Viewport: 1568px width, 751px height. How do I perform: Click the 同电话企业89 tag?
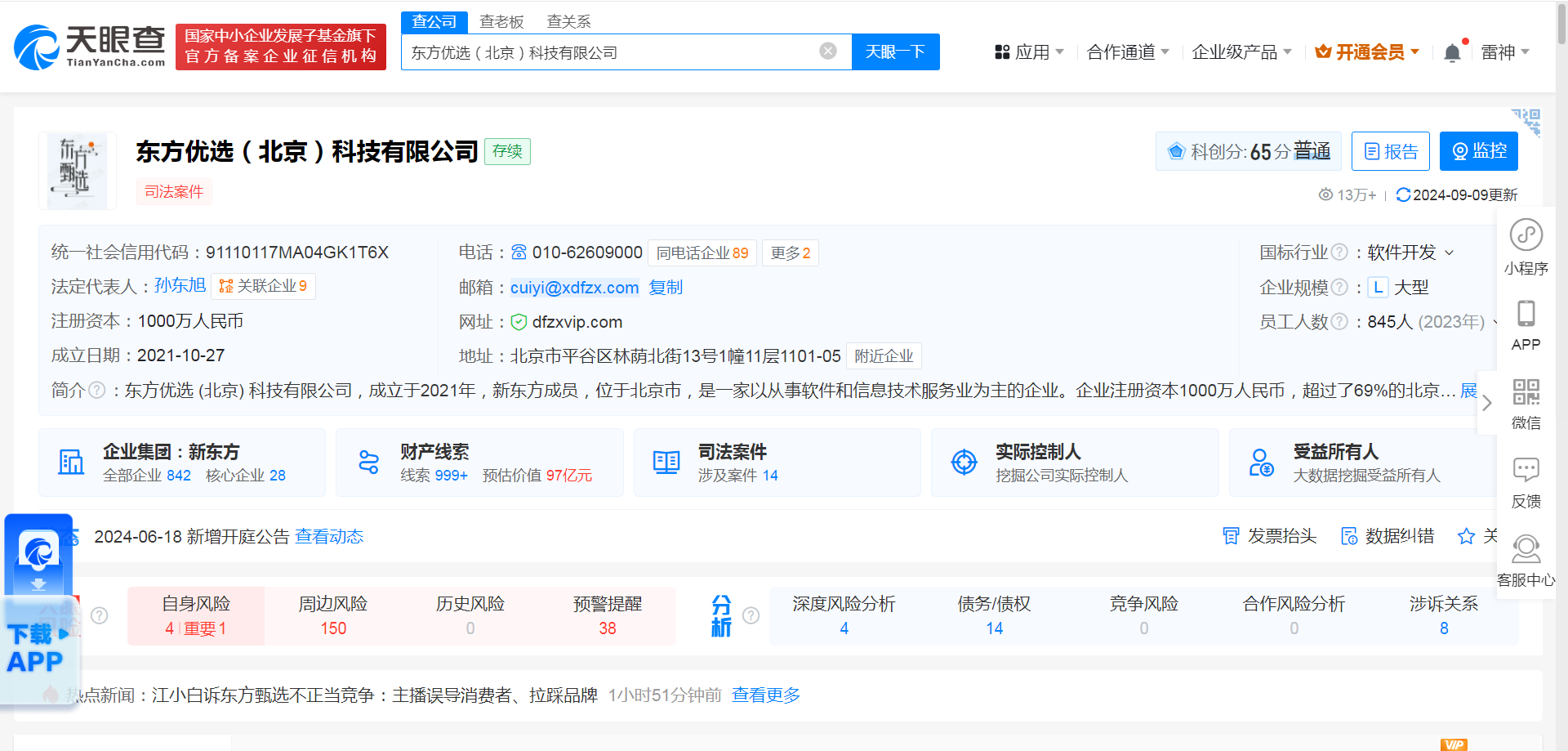pyautogui.click(x=702, y=253)
